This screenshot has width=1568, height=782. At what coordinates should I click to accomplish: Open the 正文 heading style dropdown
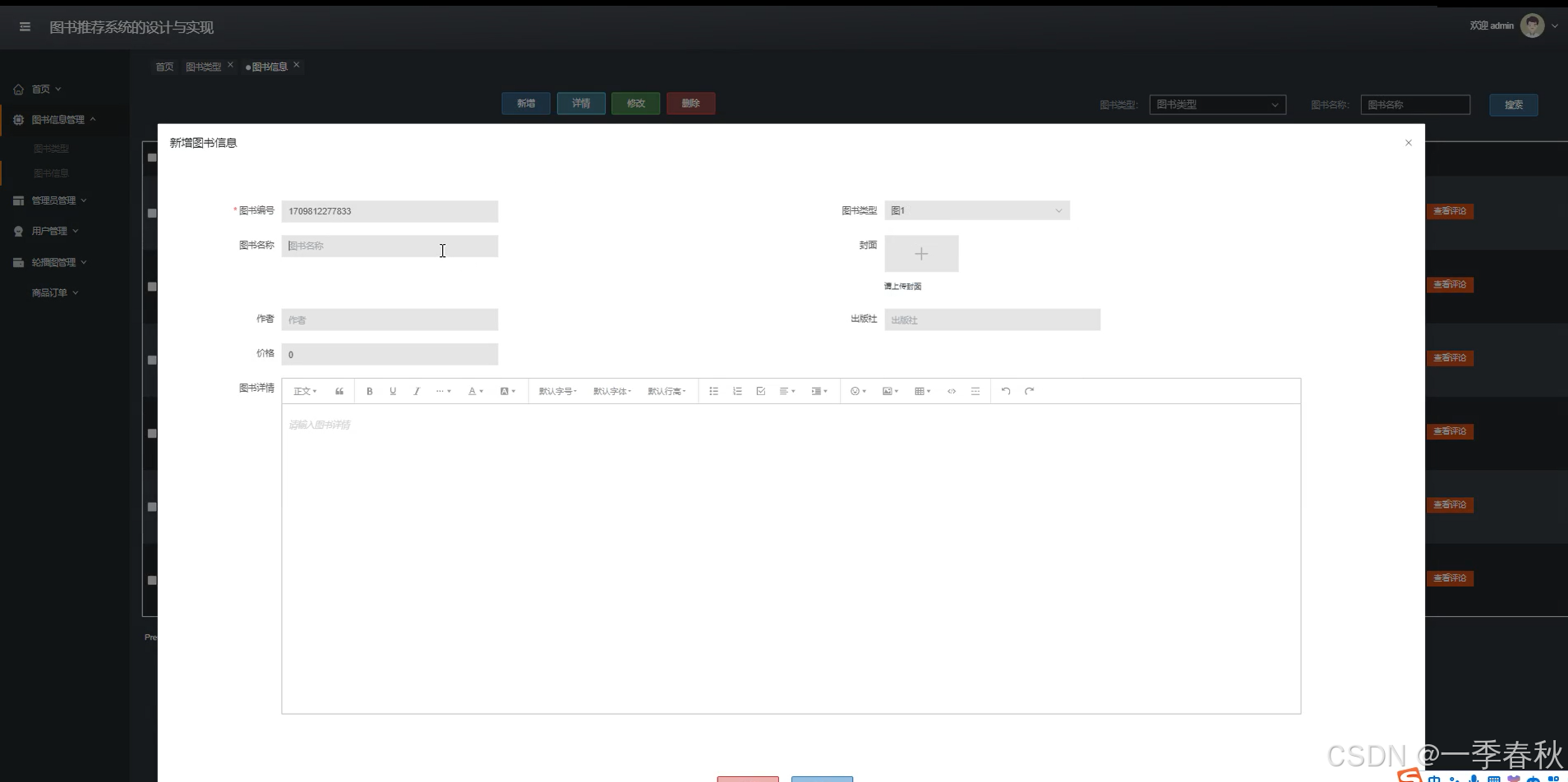[x=305, y=391]
